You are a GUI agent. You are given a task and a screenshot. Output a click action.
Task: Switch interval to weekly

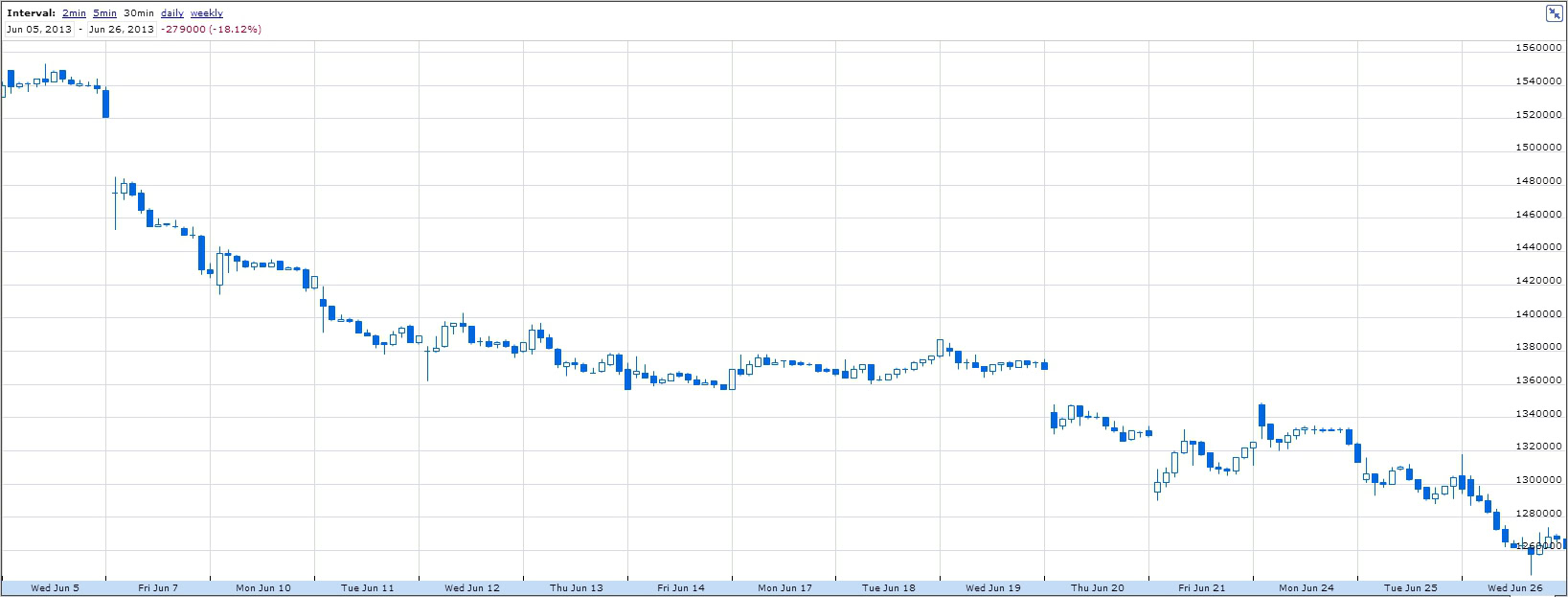click(x=207, y=13)
